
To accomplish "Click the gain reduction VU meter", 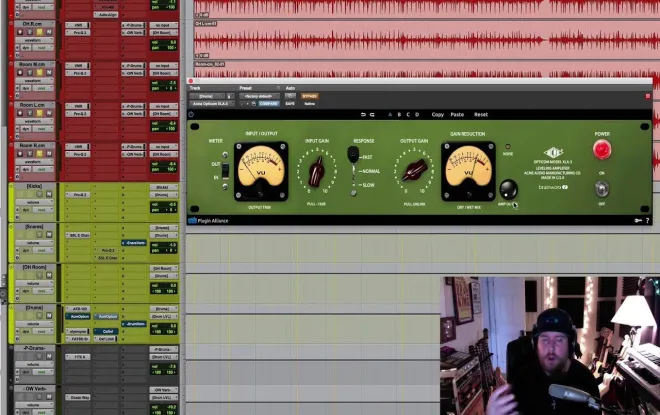I will [468, 171].
